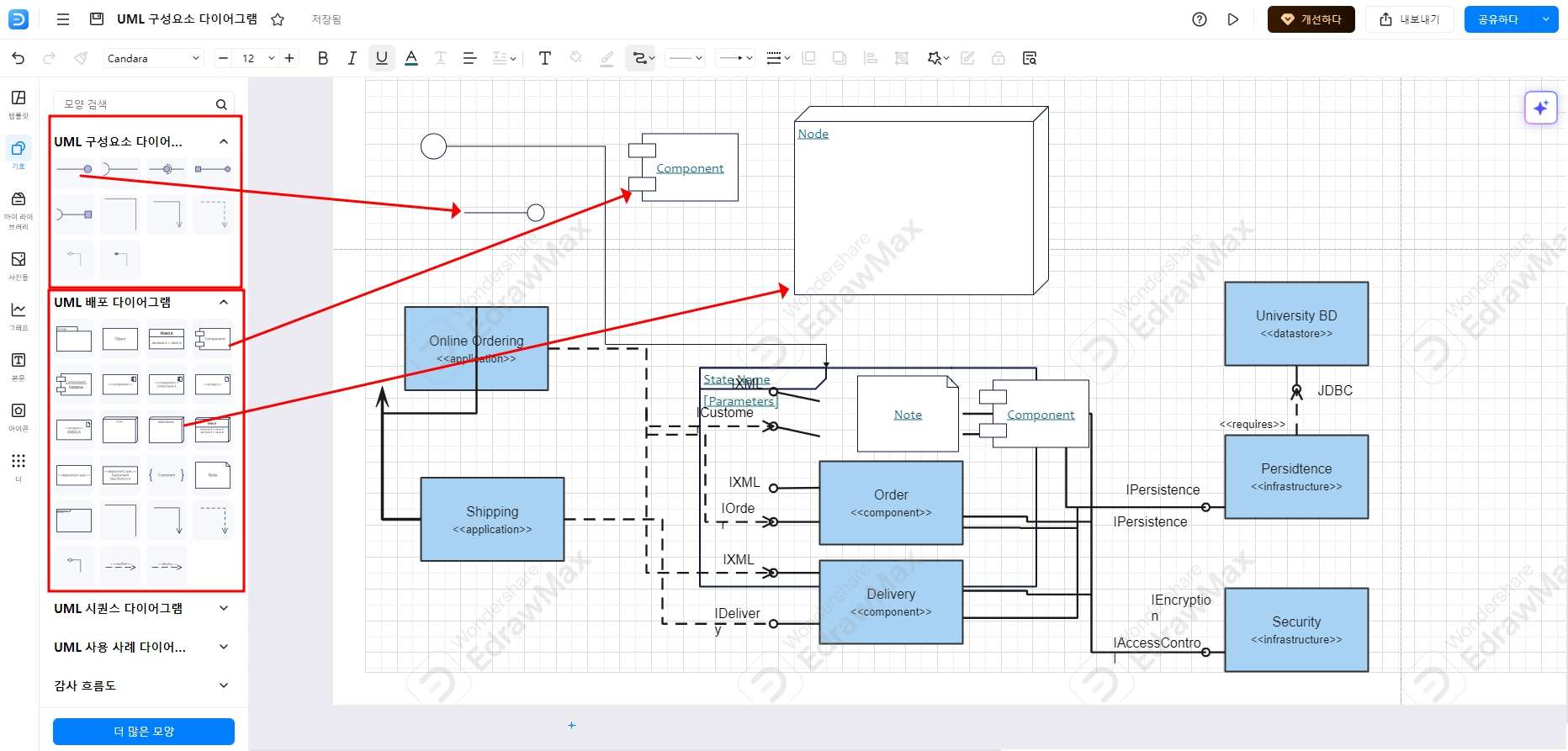Collapse the UML 배포 다이어그램 section
The image size is (1568, 751).
click(224, 302)
